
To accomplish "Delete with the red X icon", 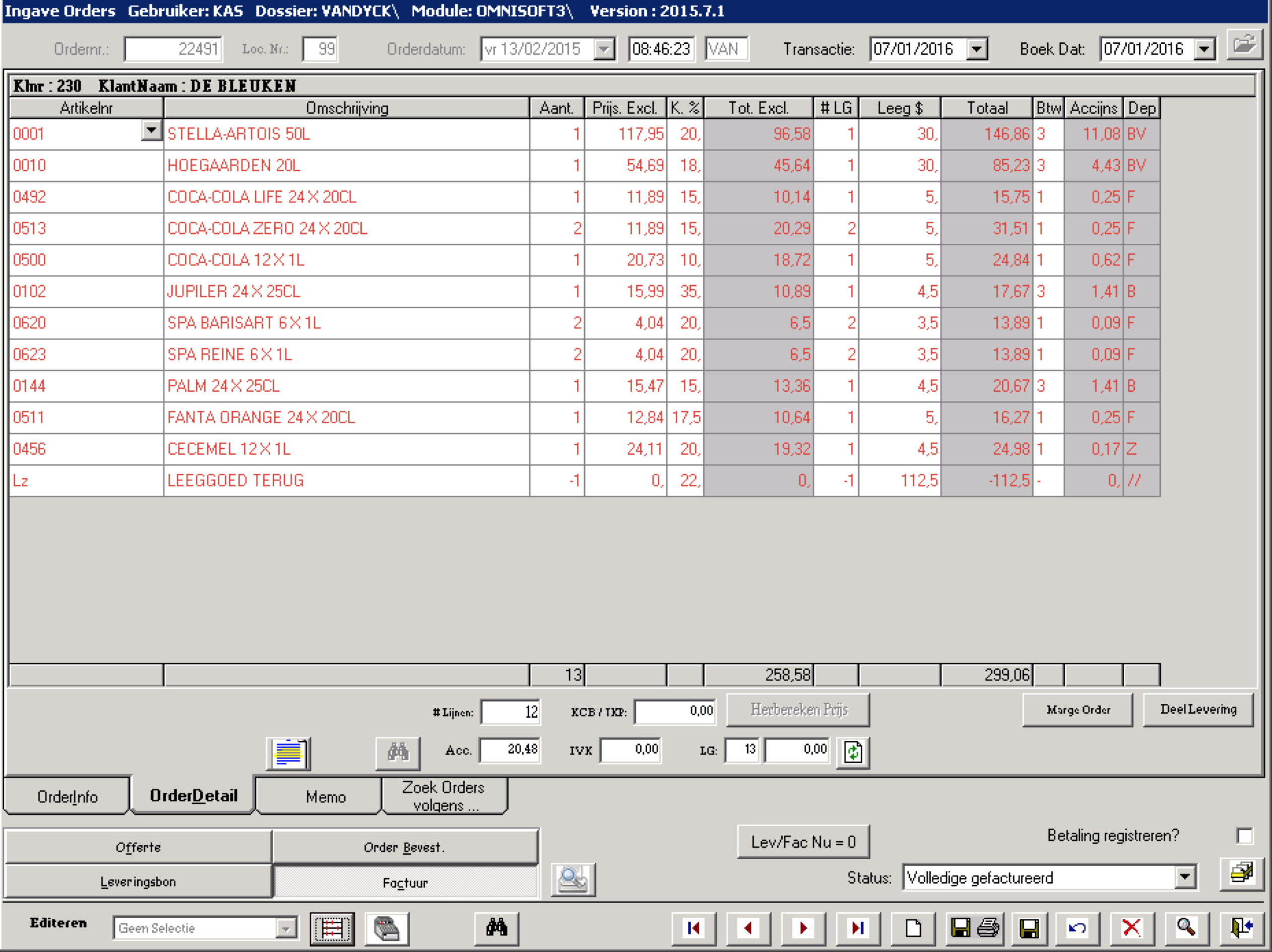I will tap(1132, 928).
